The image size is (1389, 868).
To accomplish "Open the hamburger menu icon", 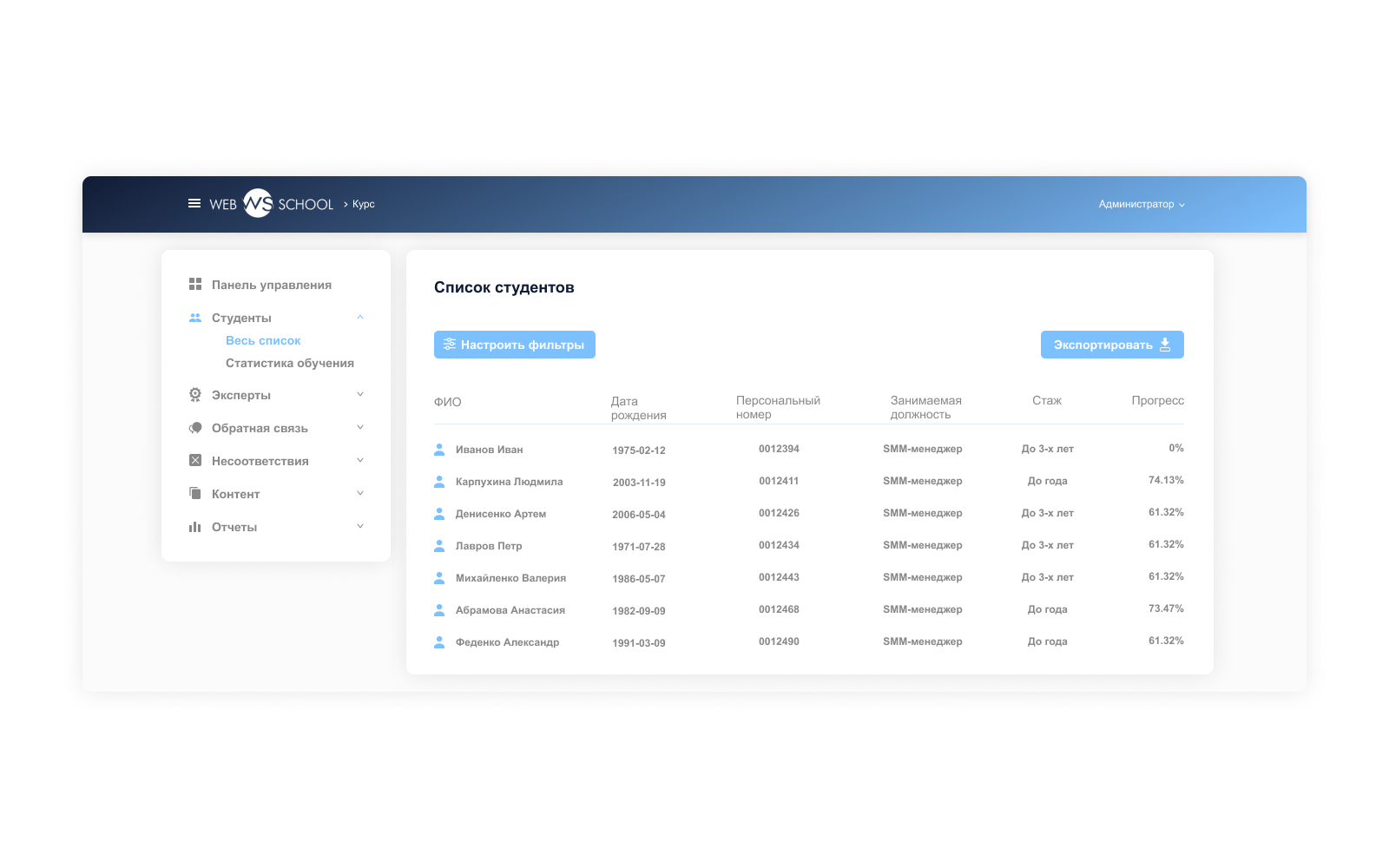I will (194, 203).
